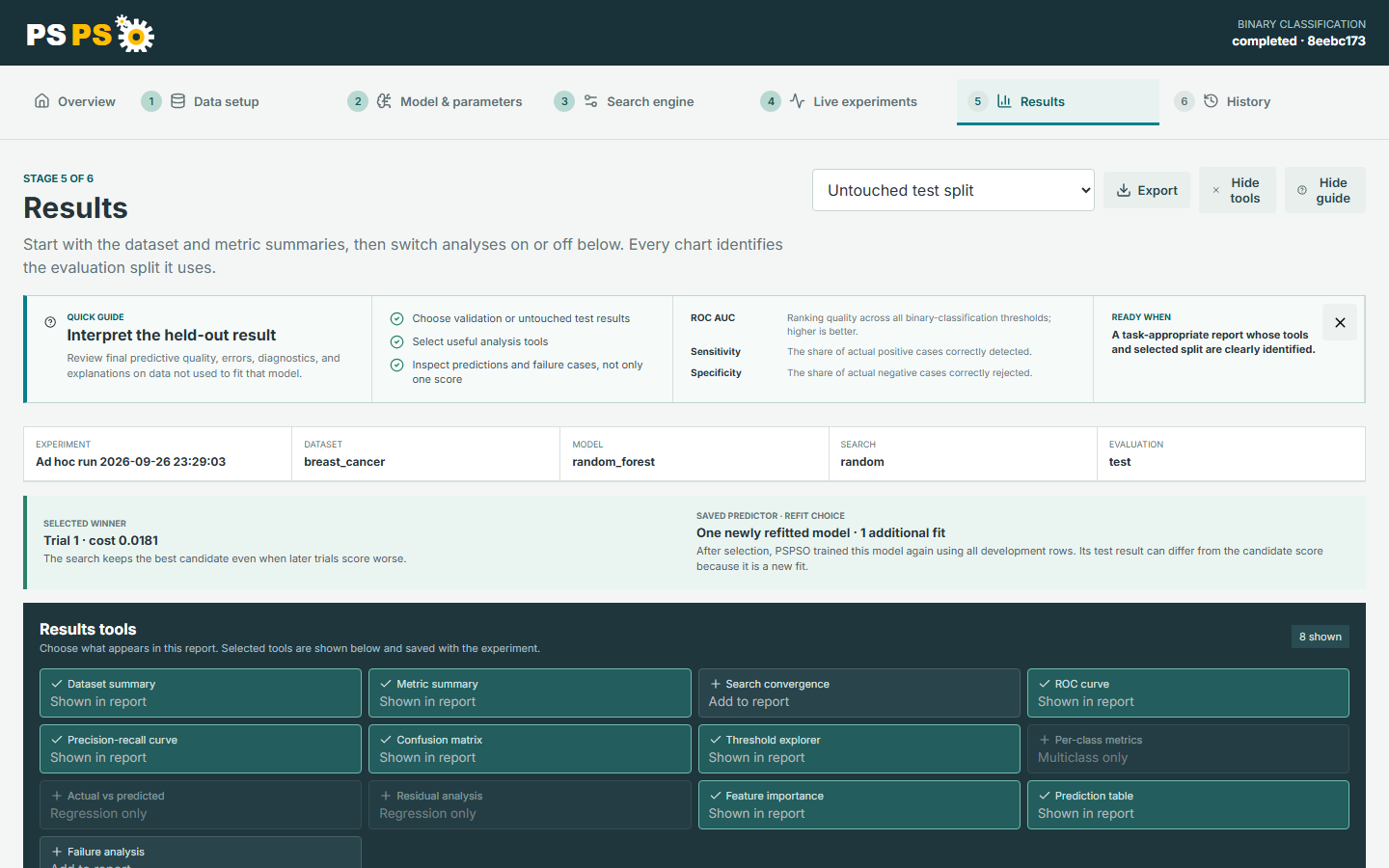The height and width of the screenshot is (868, 1389).
Task: Open the Overview tab
Action: tap(75, 101)
